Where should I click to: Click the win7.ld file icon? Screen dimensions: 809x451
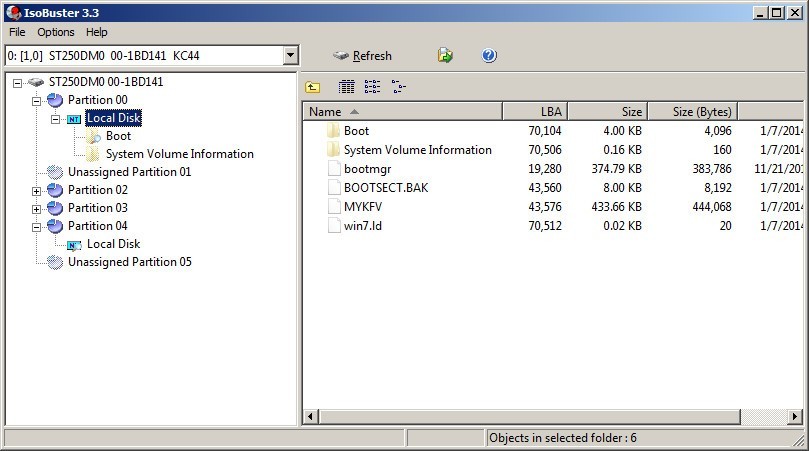tap(334, 226)
